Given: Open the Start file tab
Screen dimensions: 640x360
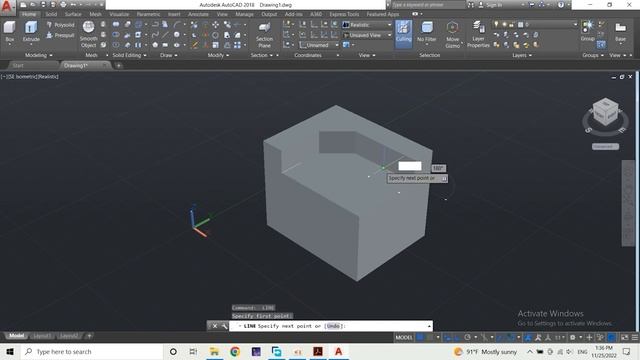Looking at the screenshot, I should [x=18, y=65].
